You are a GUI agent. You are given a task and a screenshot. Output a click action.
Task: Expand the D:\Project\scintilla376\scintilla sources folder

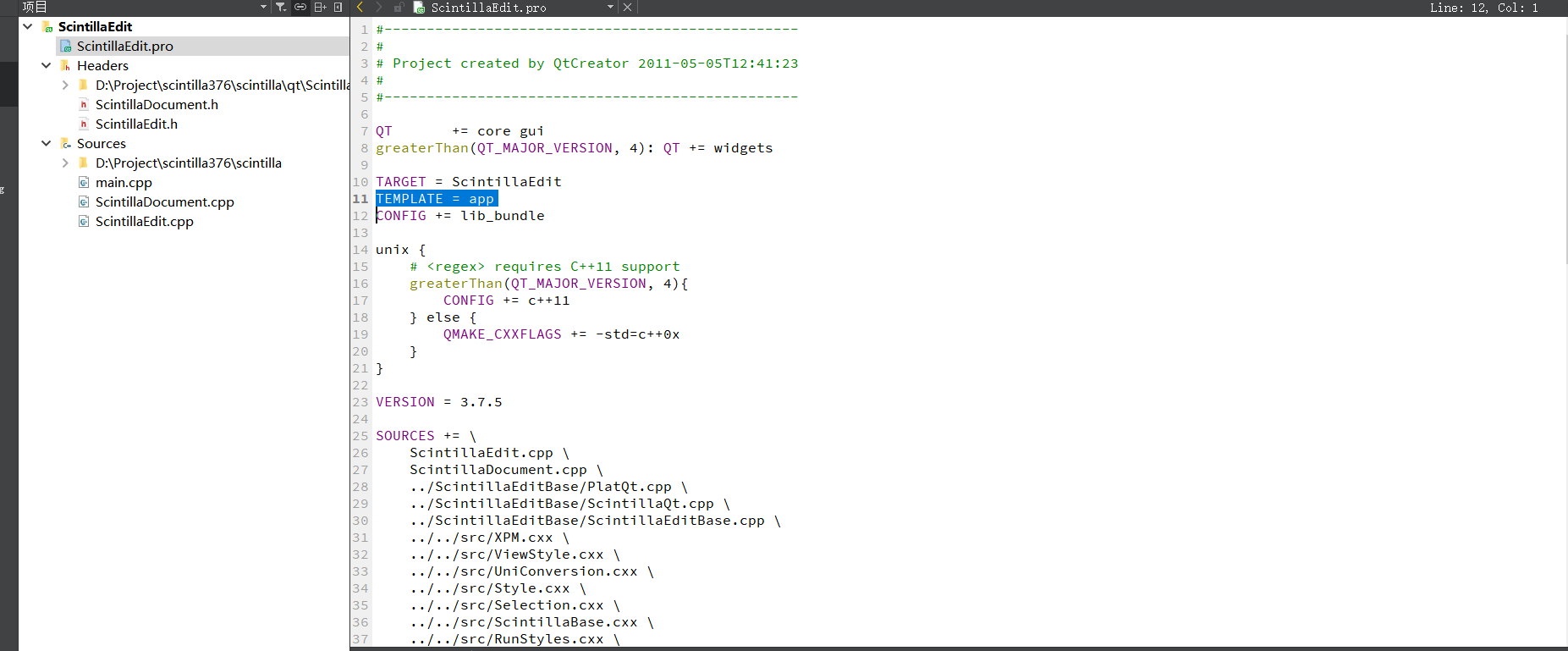pyautogui.click(x=65, y=163)
